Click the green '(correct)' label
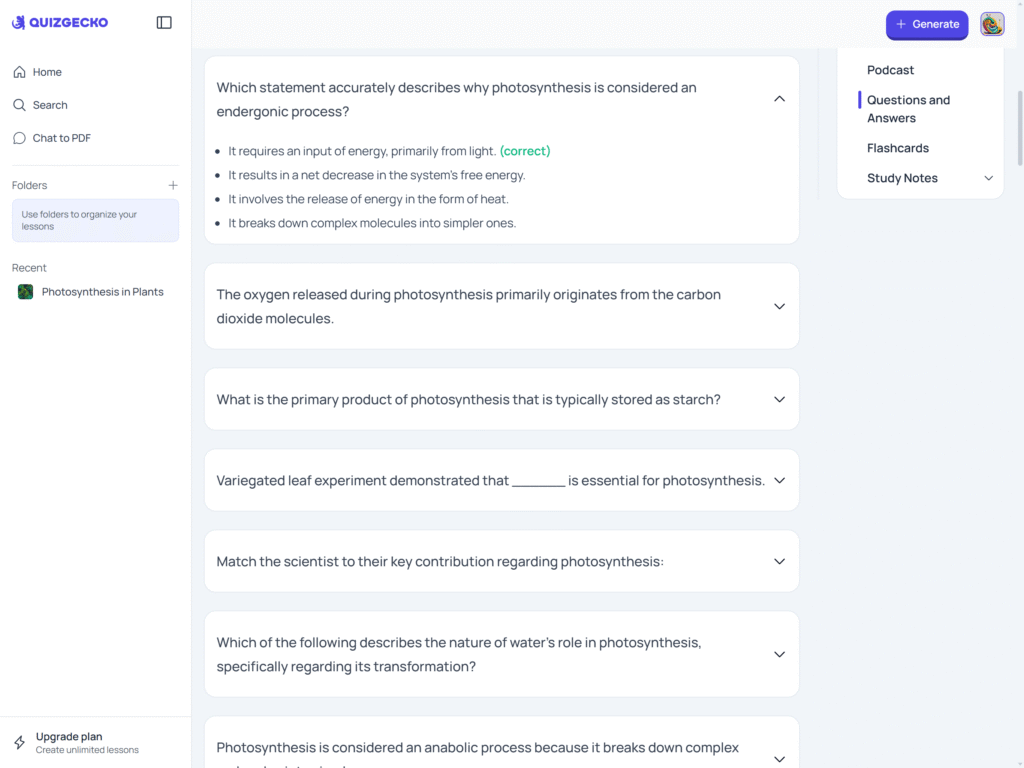 coord(525,151)
